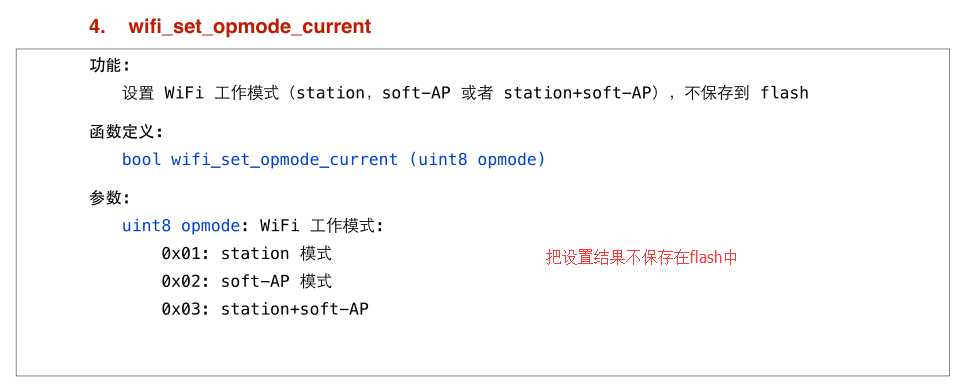
Task: Click 设置 WiFi 工作模式 in the description
Action: 200,93
